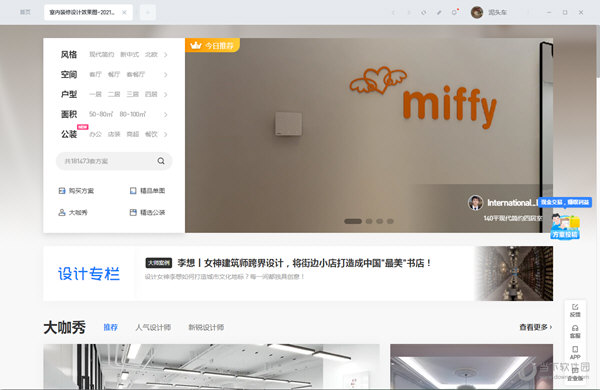Expand the 空间 category arrow
This screenshot has width=600, height=390.
pyautogui.click(x=166, y=75)
